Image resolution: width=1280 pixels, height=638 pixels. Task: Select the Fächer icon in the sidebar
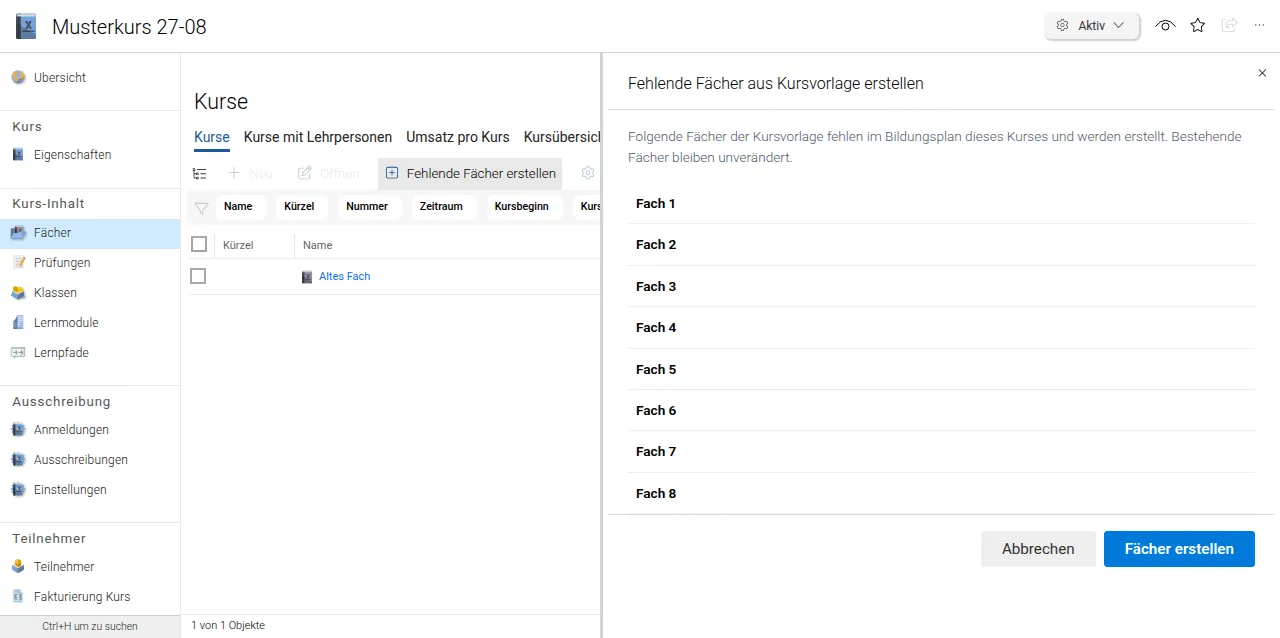pos(18,233)
